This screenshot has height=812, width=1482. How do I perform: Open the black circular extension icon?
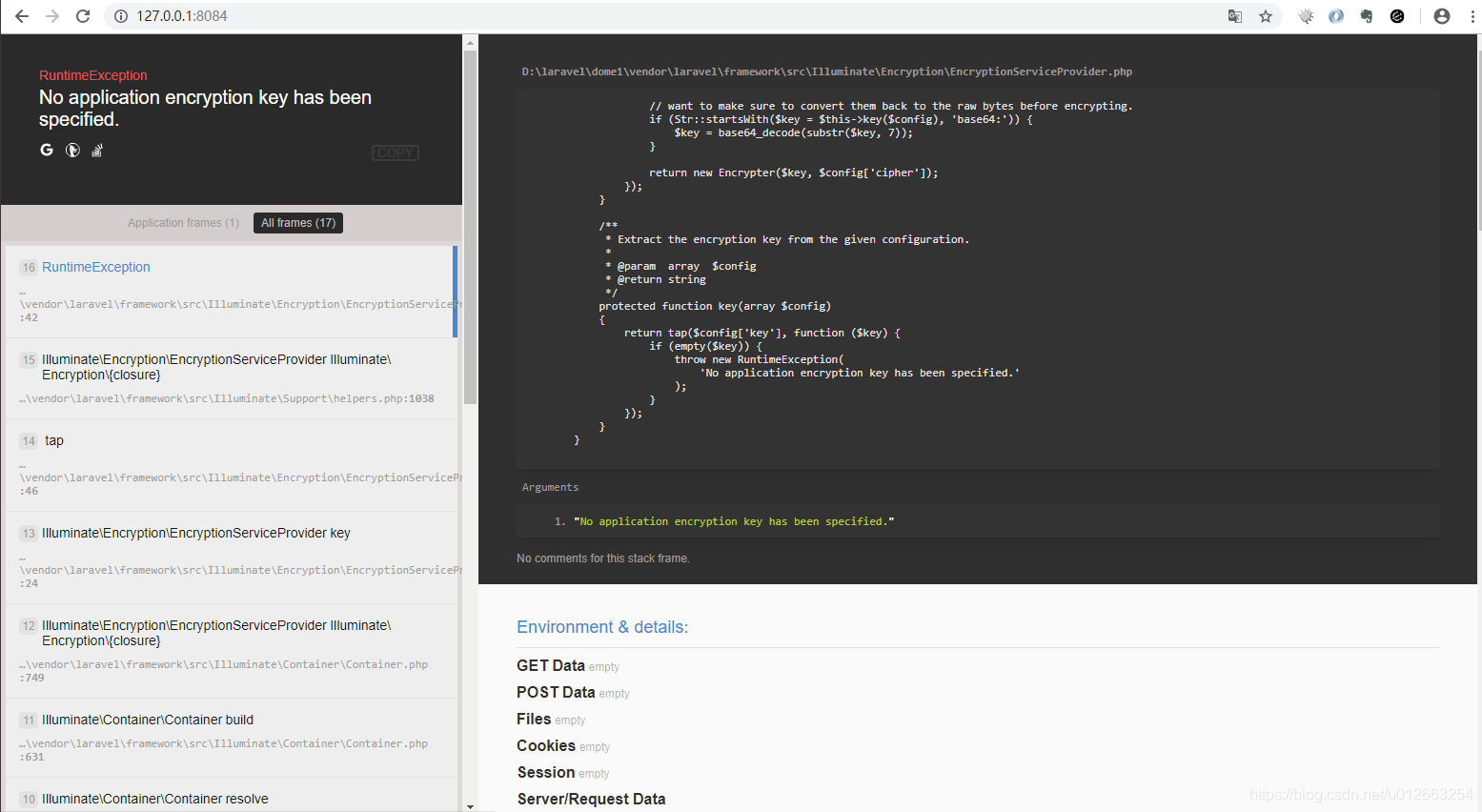(1397, 16)
